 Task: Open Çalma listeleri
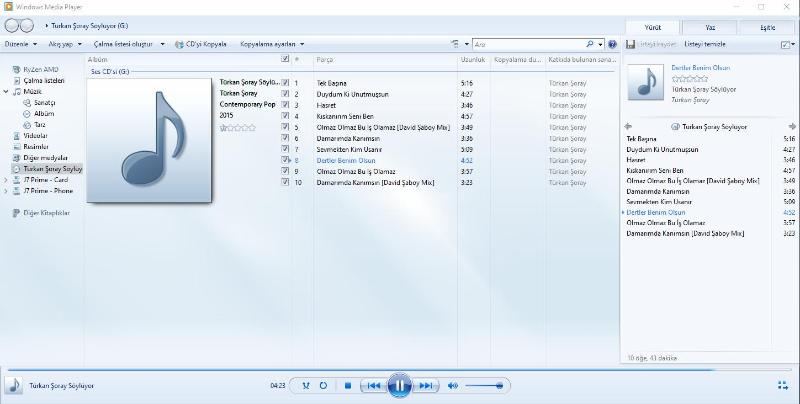click(x=43, y=81)
